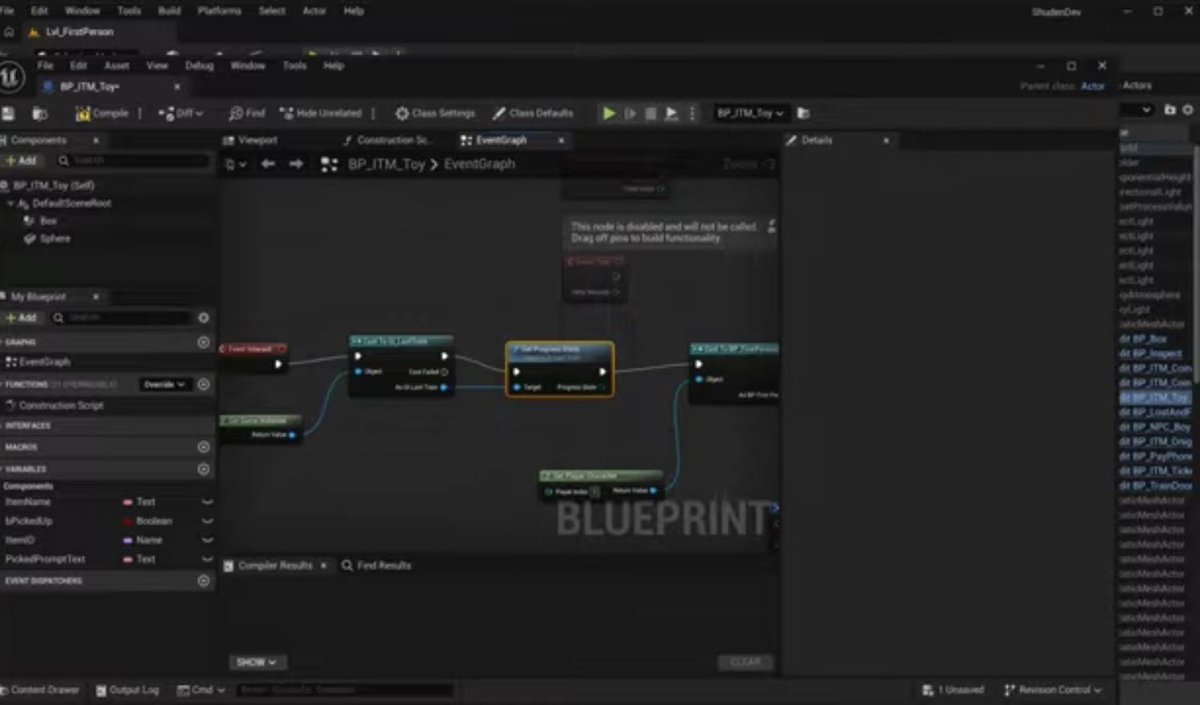Open play options three-dot menu

click(x=692, y=114)
